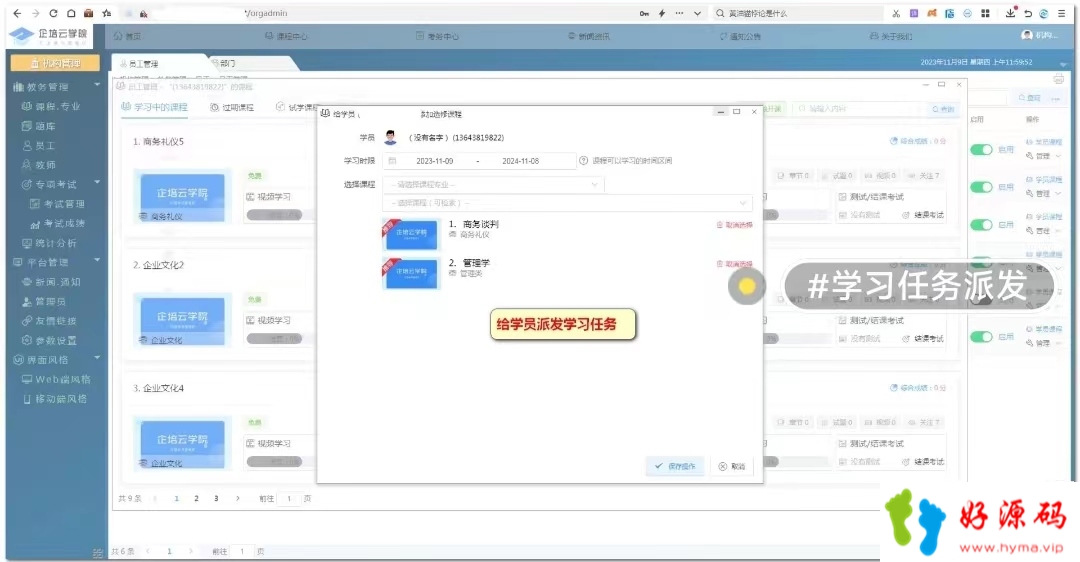This screenshot has width=1080, height=562.
Task: Click 取消选择 for 商务谈判 course
Action: point(735,225)
